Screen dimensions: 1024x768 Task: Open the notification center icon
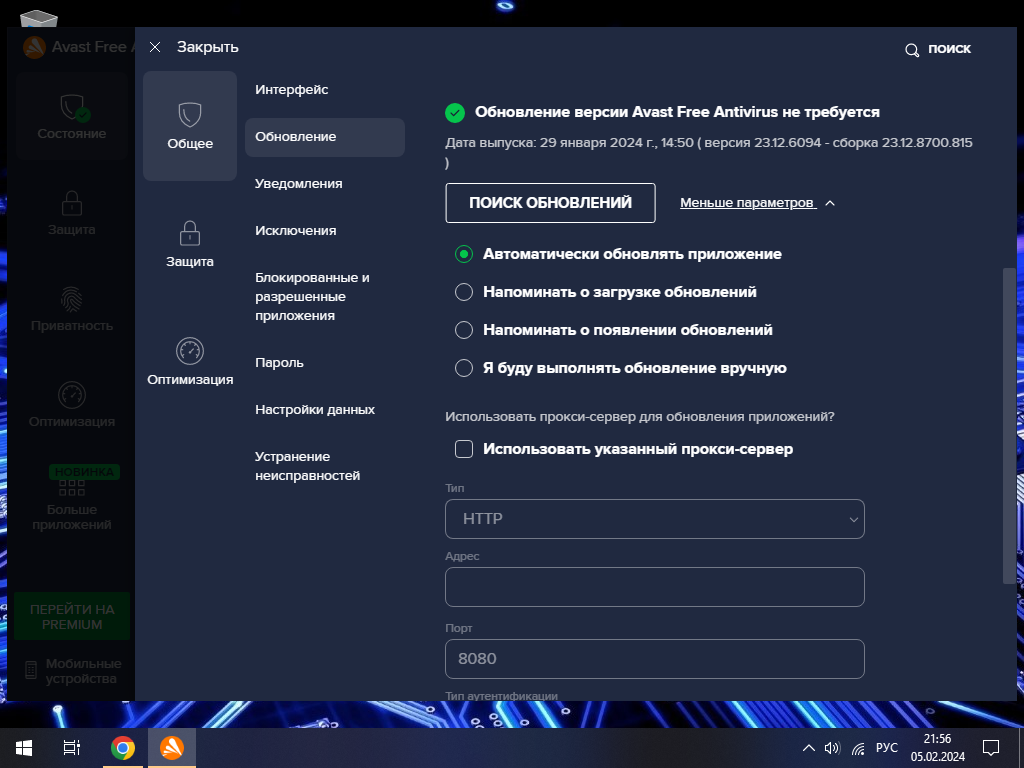tap(991, 748)
